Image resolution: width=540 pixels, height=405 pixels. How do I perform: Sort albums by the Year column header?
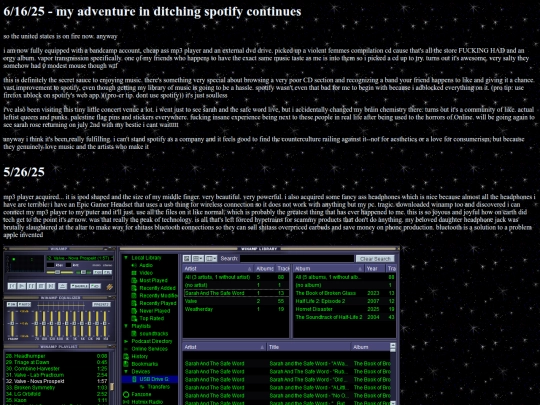[x=375, y=269]
